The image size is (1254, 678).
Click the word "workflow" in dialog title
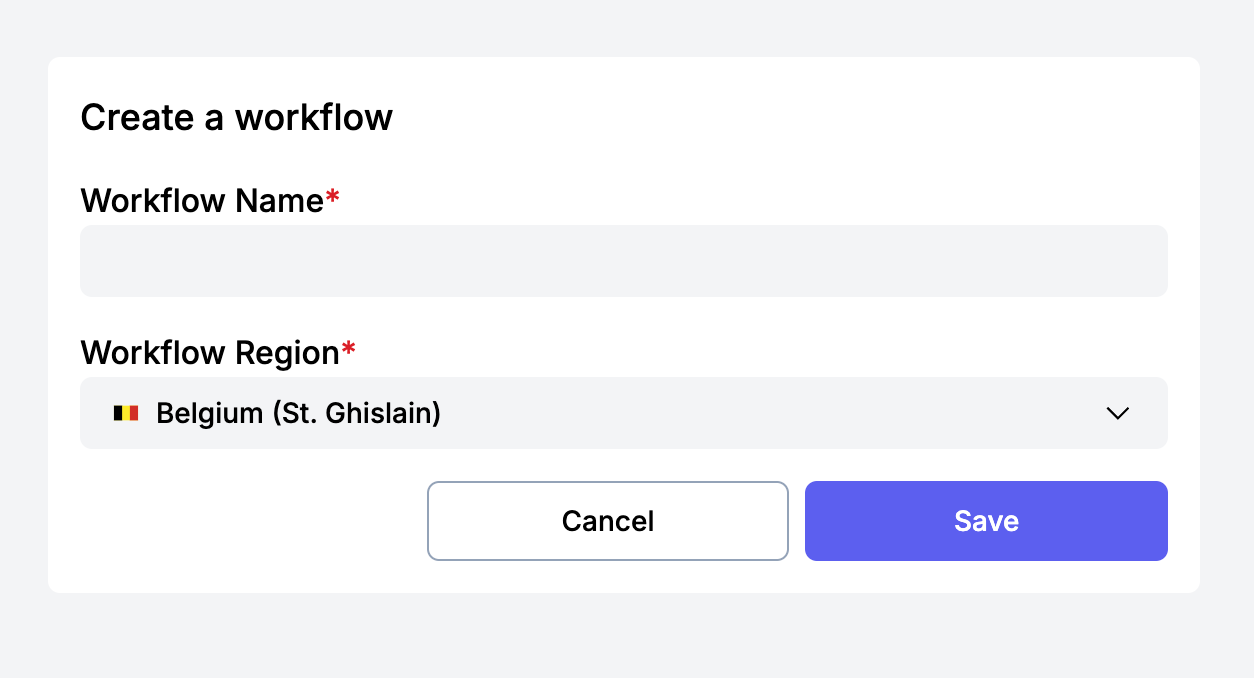313,118
